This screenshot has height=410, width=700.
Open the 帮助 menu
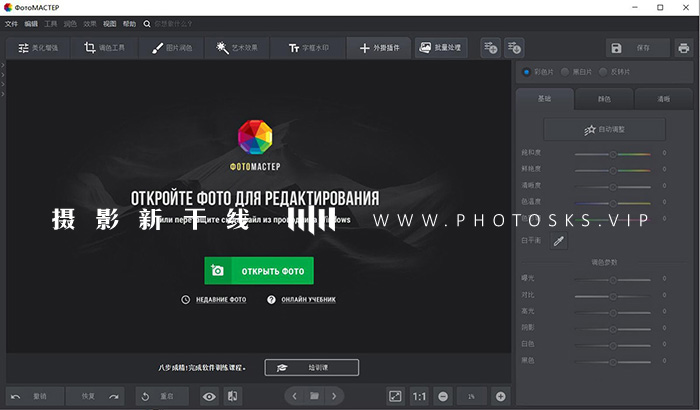pyautogui.click(x=129, y=24)
